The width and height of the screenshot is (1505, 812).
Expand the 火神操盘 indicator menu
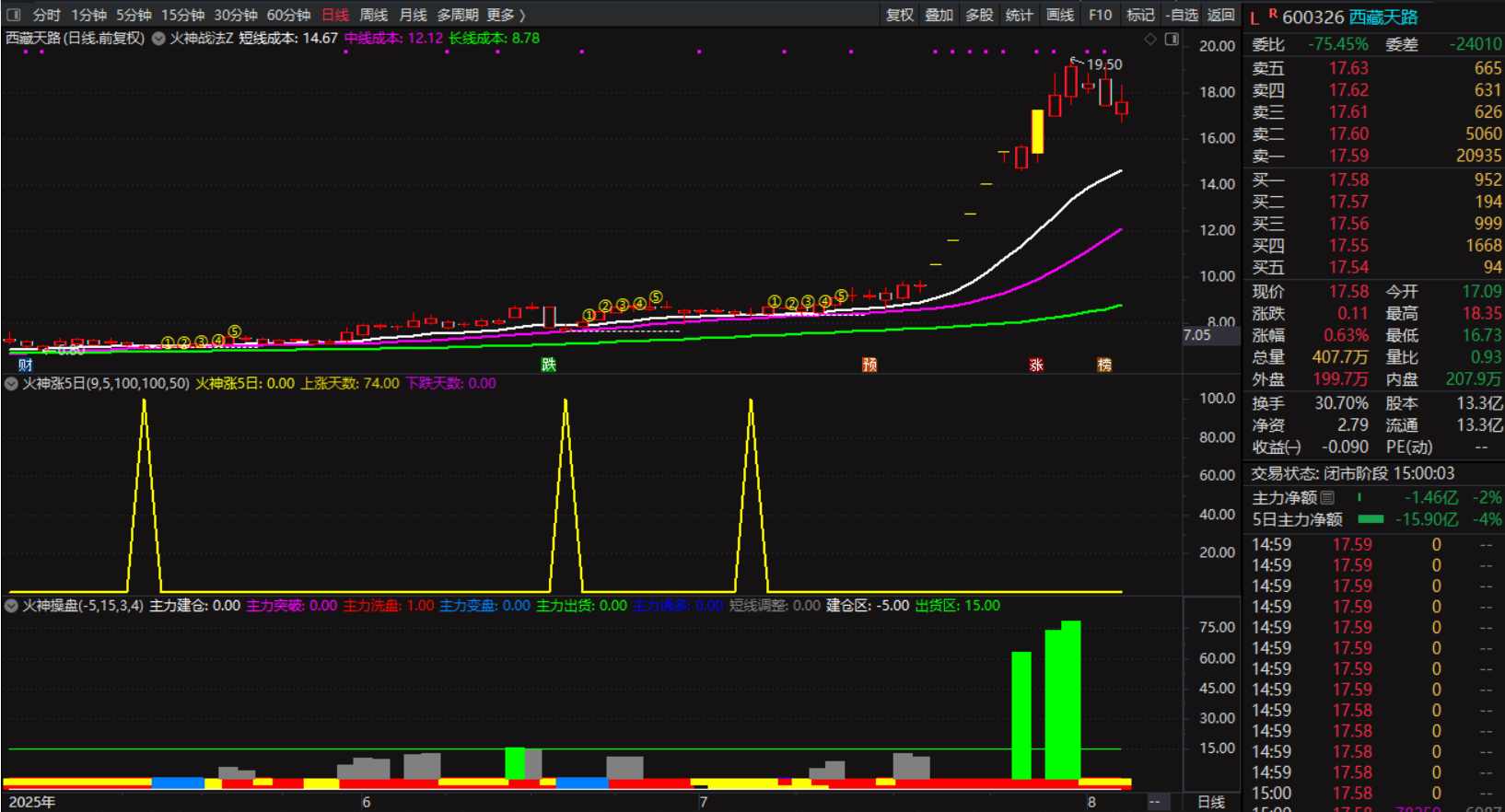[x=12, y=606]
